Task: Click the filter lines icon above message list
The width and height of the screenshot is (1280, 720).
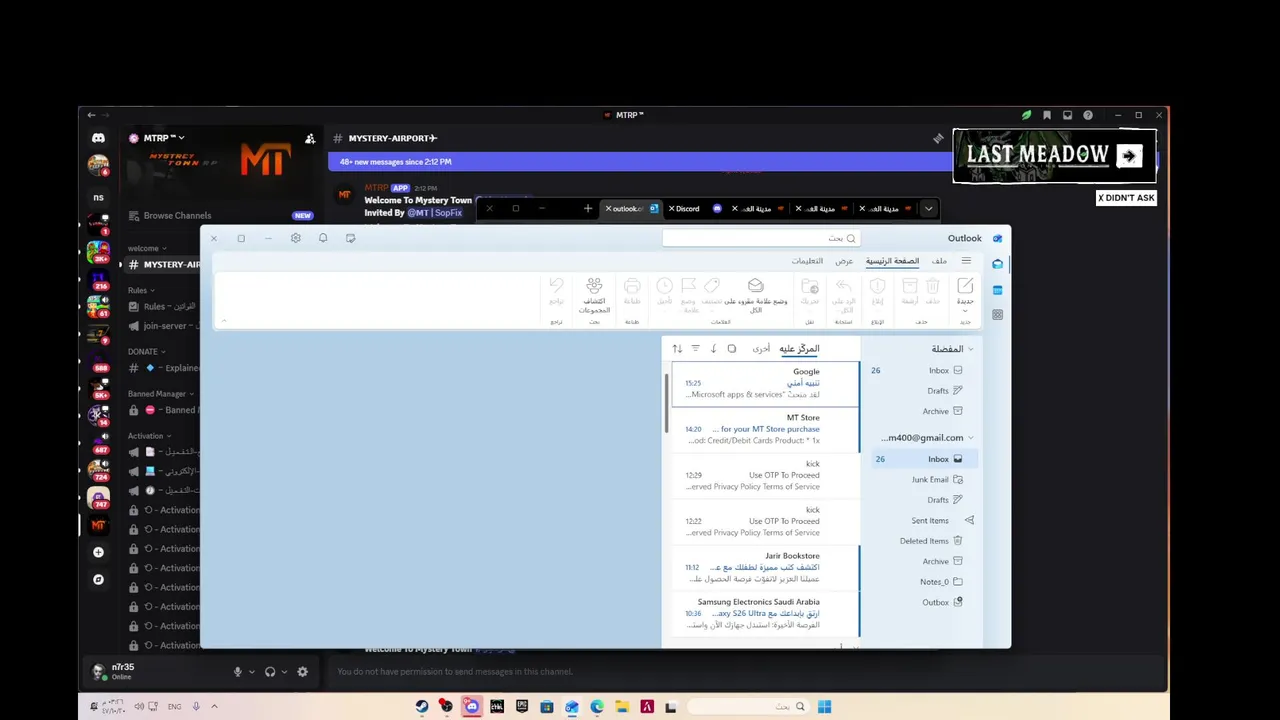Action: click(696, 348)
